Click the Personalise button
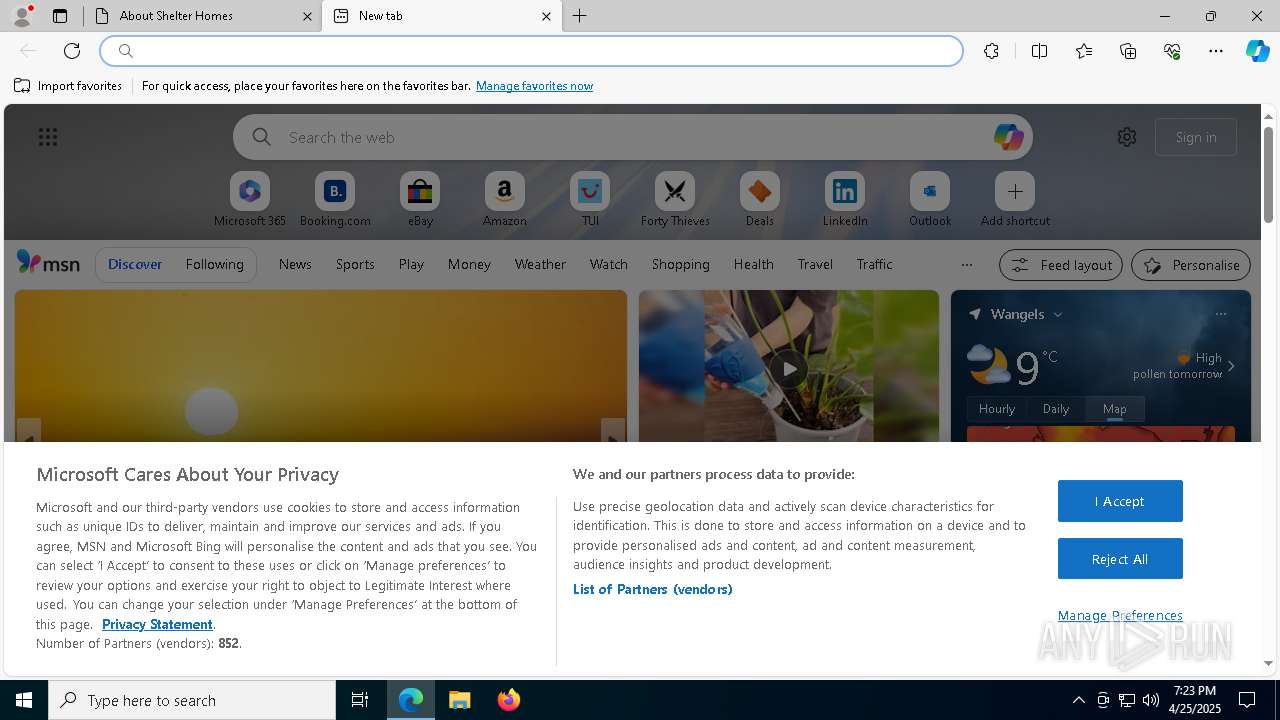The image size is (1280, 720). (1191, 265)
